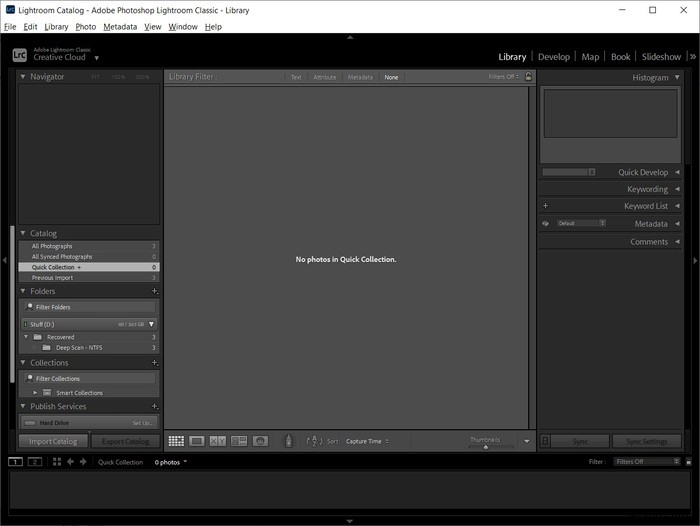Click the Export Catalog button

125,441
